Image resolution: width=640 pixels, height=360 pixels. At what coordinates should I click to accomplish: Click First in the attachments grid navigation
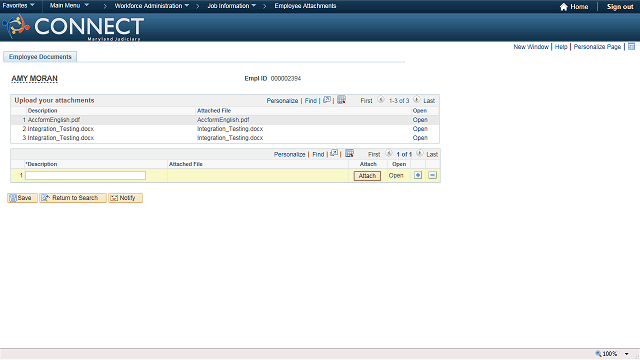pos(366,100)
